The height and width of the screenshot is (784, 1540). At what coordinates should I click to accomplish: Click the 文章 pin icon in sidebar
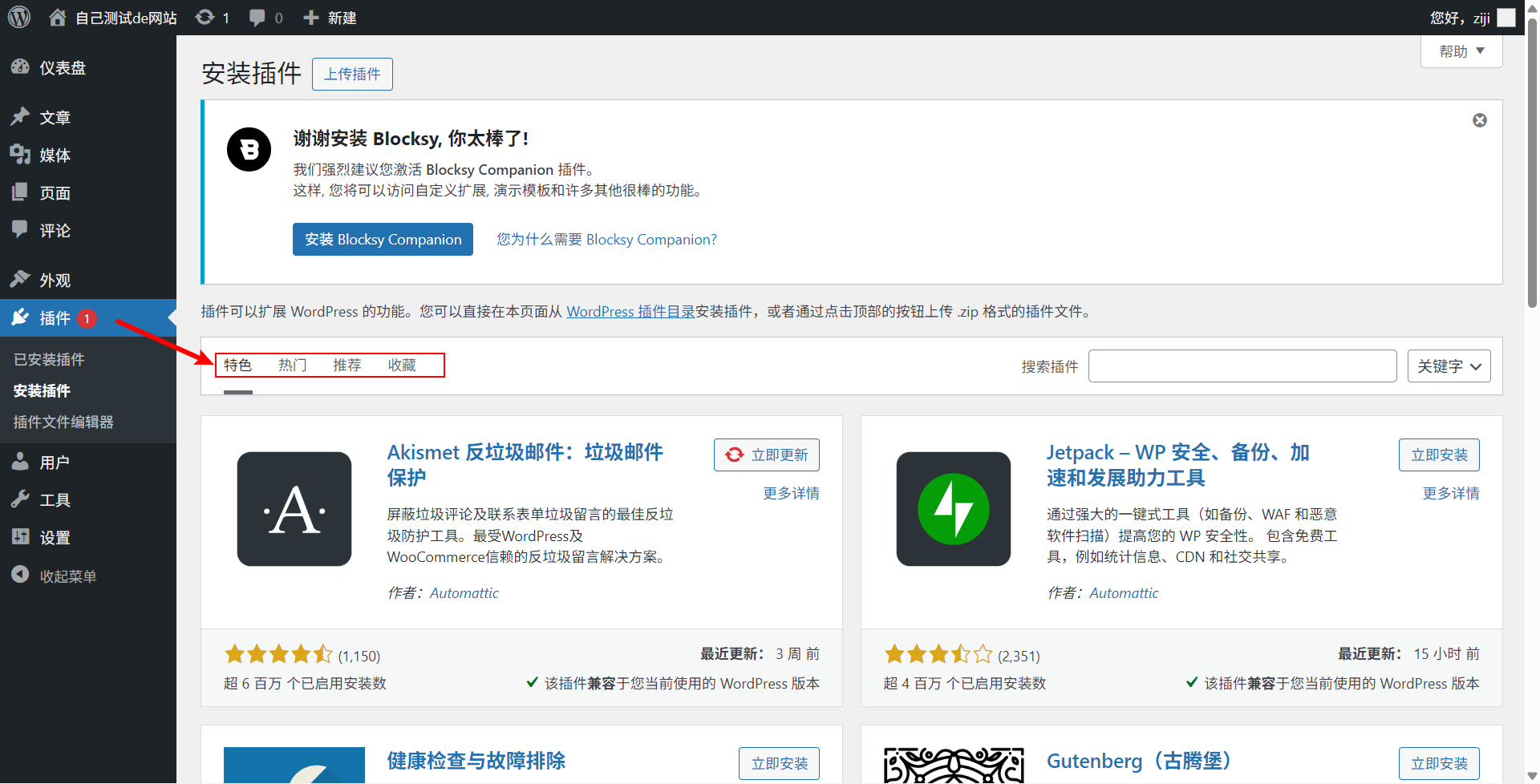pyautogui.click(x=20, y=117)
